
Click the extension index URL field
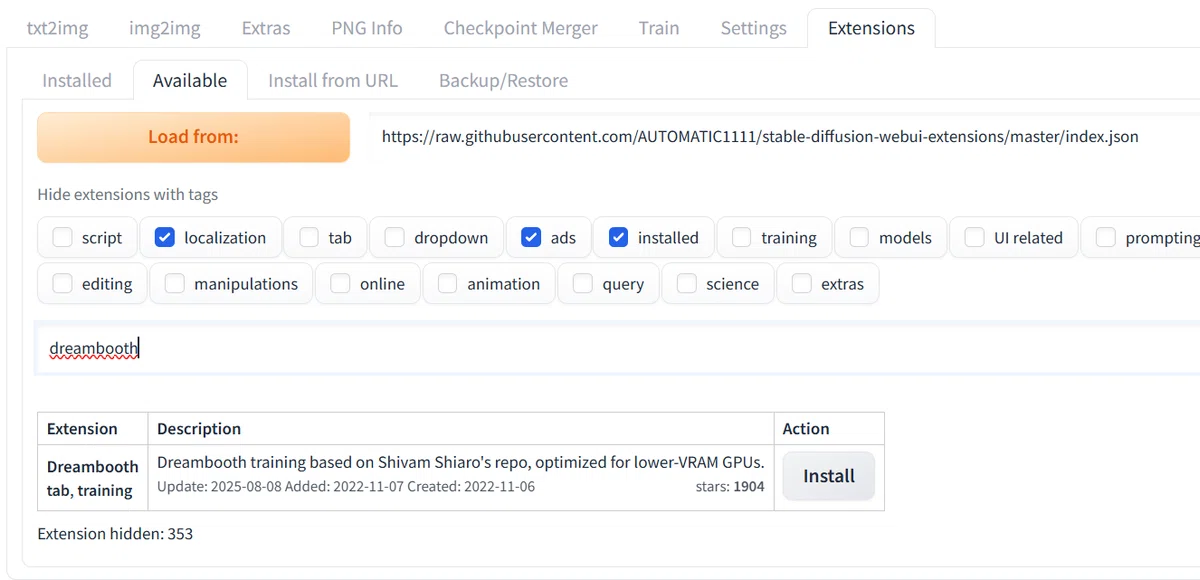pyautogui.click(x=785, y=137)
